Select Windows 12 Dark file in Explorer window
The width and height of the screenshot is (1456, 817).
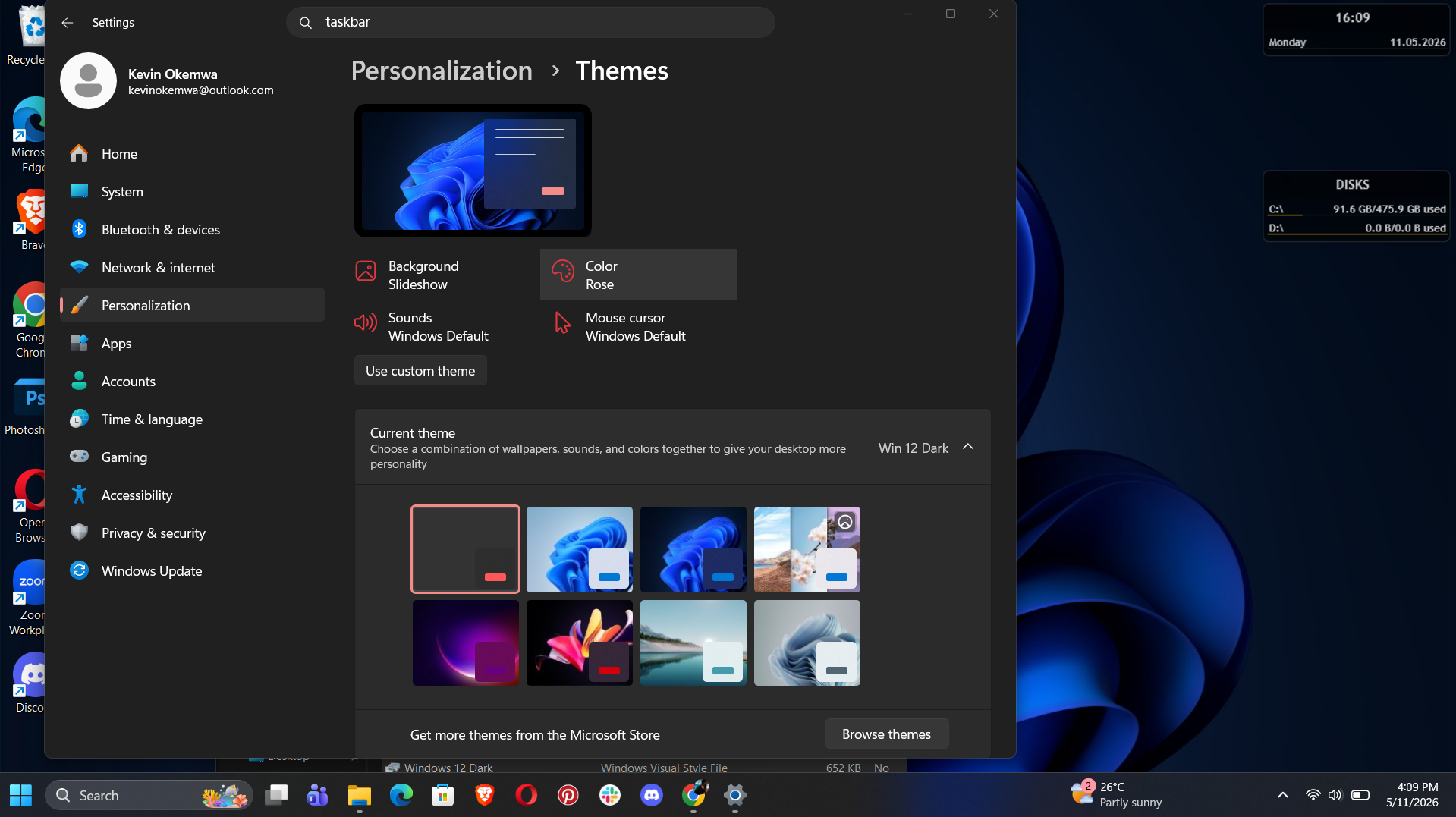448,768
